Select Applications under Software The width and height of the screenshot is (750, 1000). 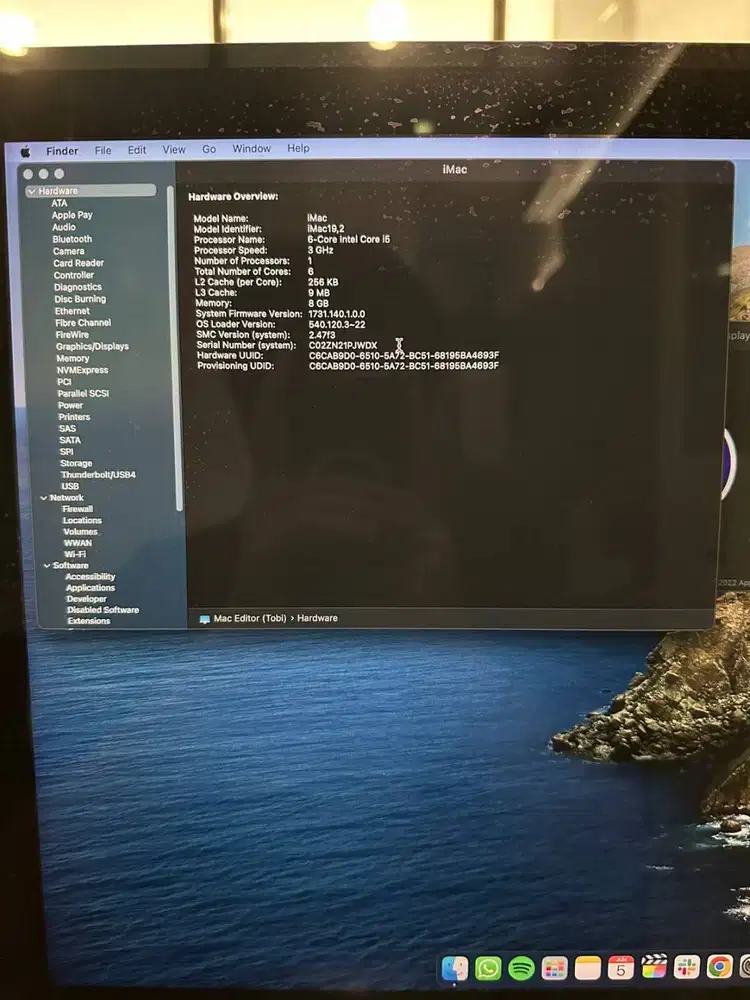coord(91,588)
